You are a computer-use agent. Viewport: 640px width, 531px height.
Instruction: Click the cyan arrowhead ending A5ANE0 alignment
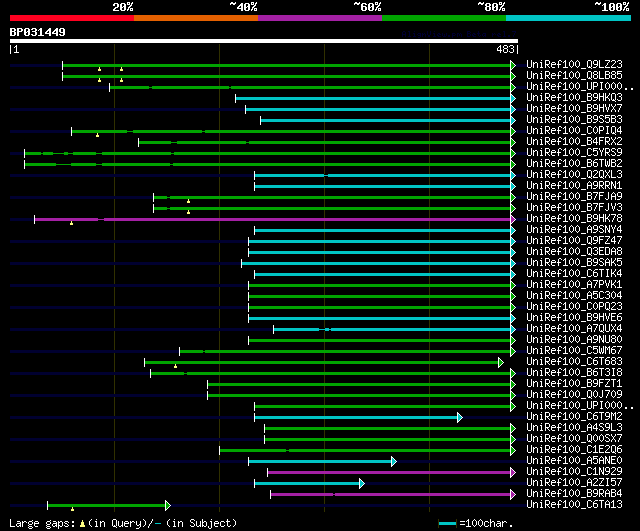393,462
